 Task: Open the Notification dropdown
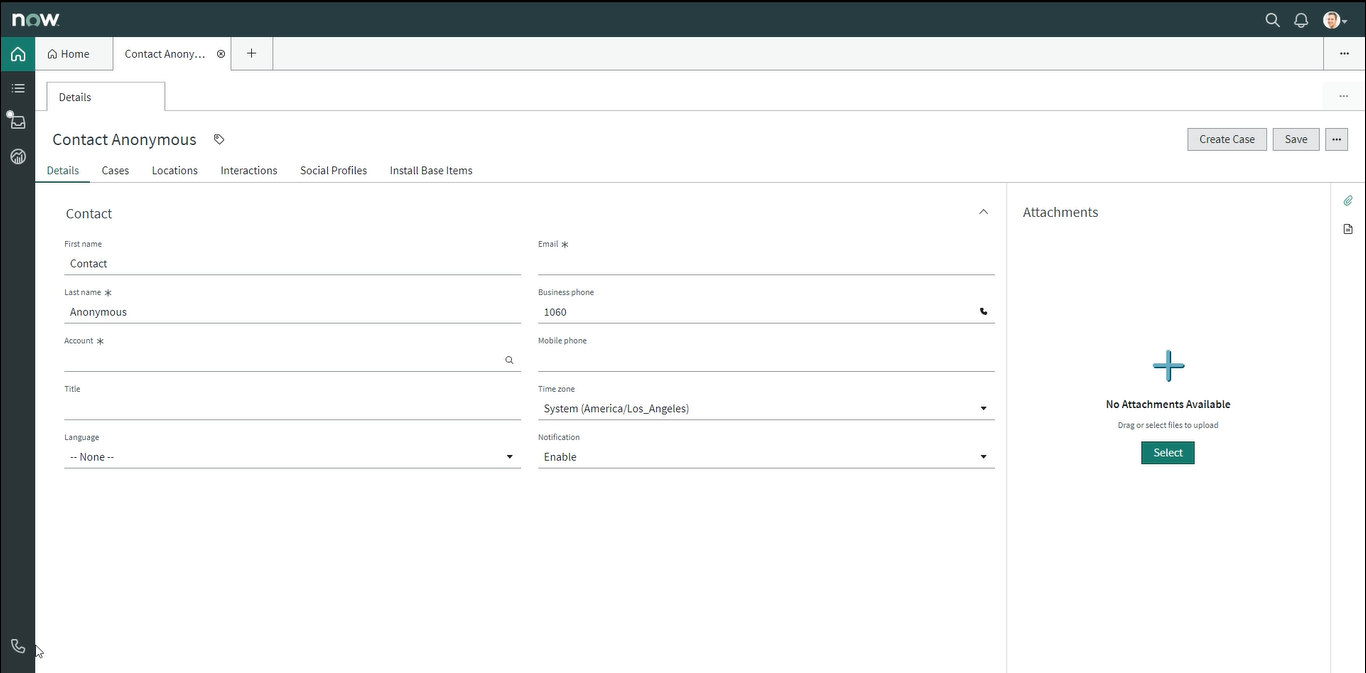pyautogui.click(x=766, y=457)
